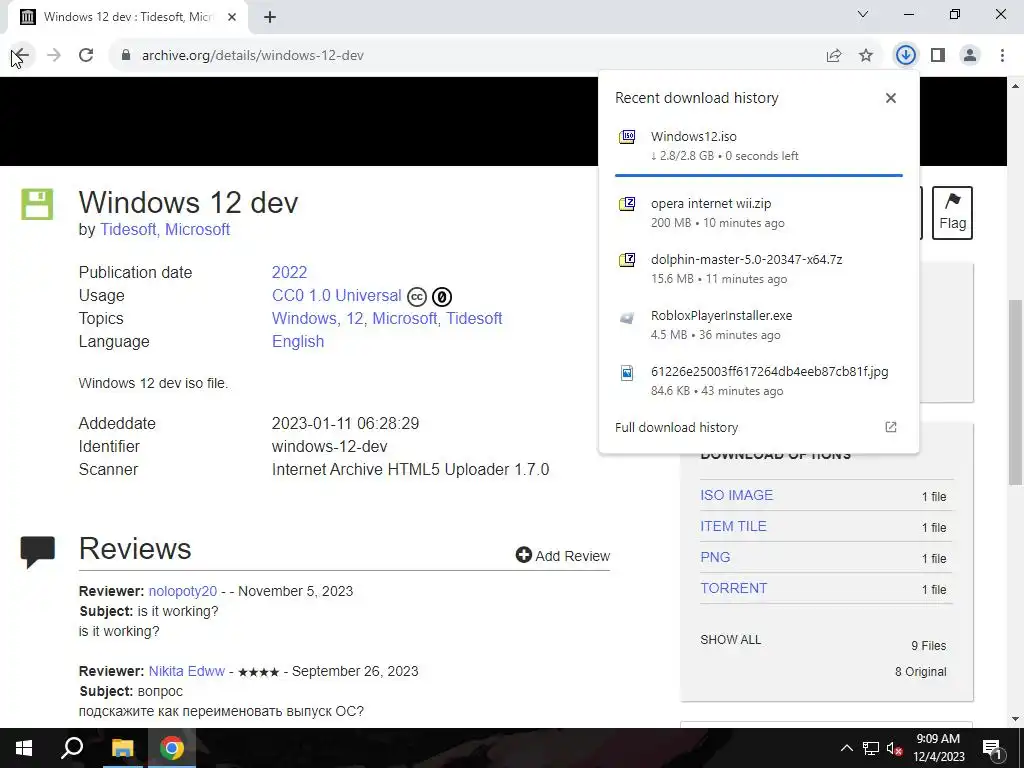The width and height of the screenshot is (1024, 768).
Task: Download the ISO IMAGE file
Action: (x=737, y=495)
